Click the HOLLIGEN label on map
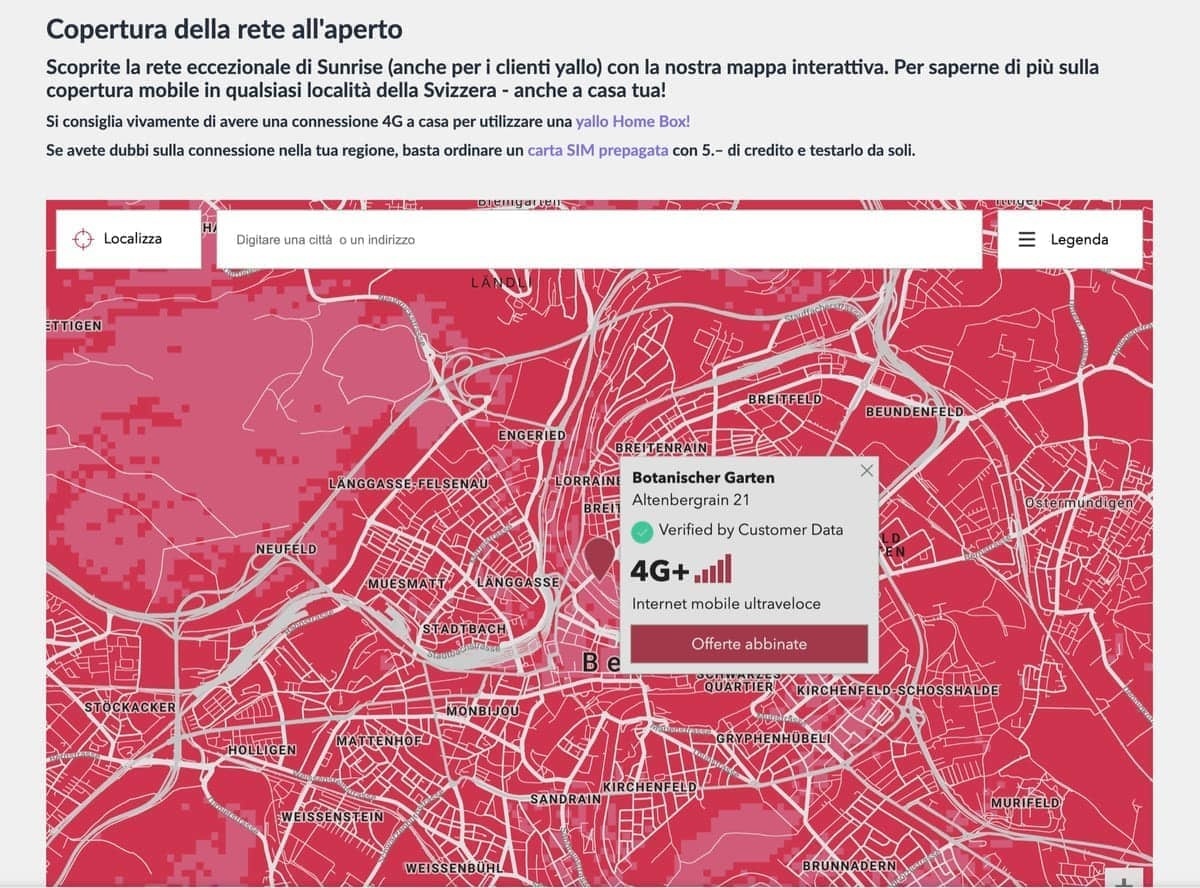Image resolution: width=1200 pixels, height=888 pixels. point(262,749)
